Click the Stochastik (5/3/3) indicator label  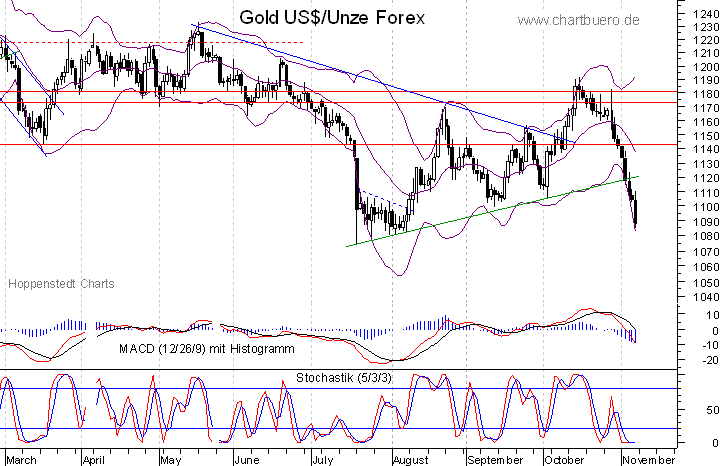coord(344,378)
